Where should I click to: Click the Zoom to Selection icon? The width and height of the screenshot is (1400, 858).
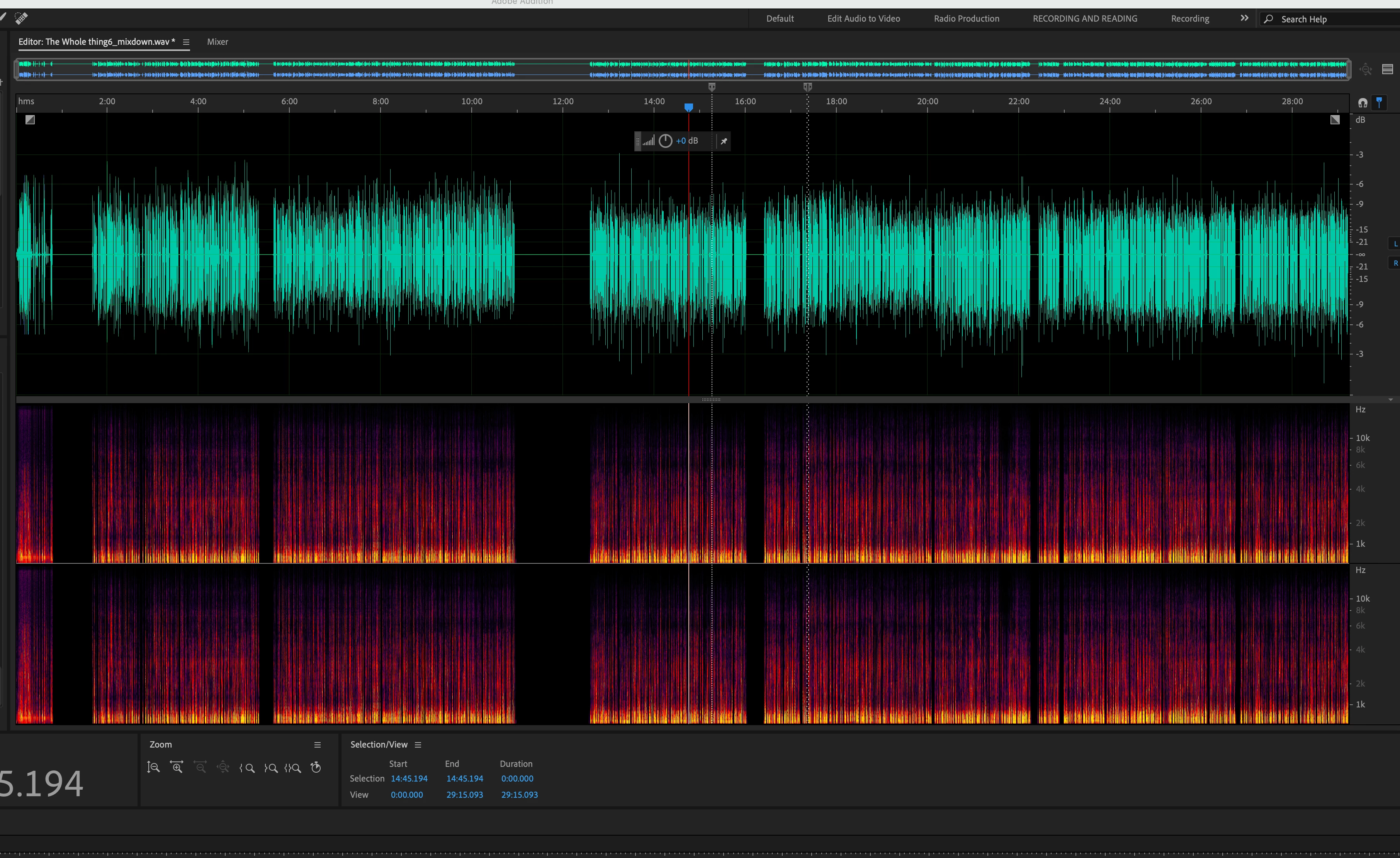(292, 768)
